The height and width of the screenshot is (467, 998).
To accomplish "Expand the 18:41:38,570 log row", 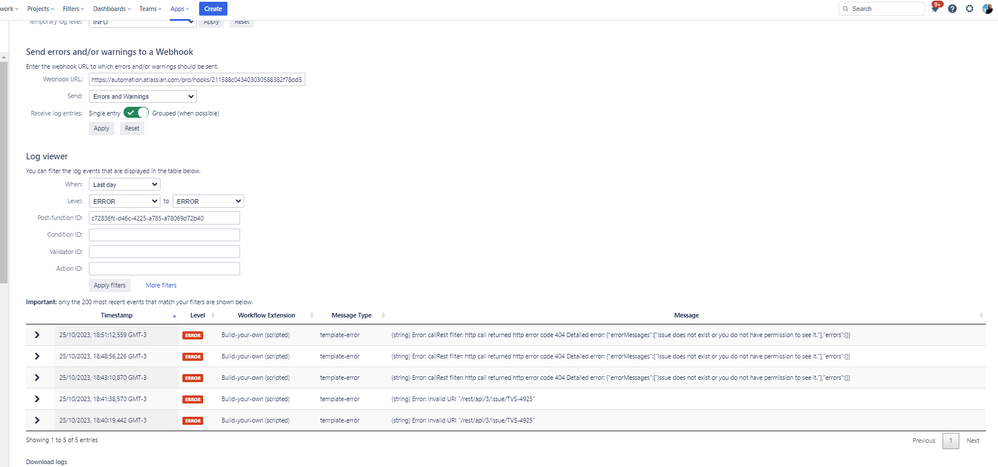I will tap(37, 399).
